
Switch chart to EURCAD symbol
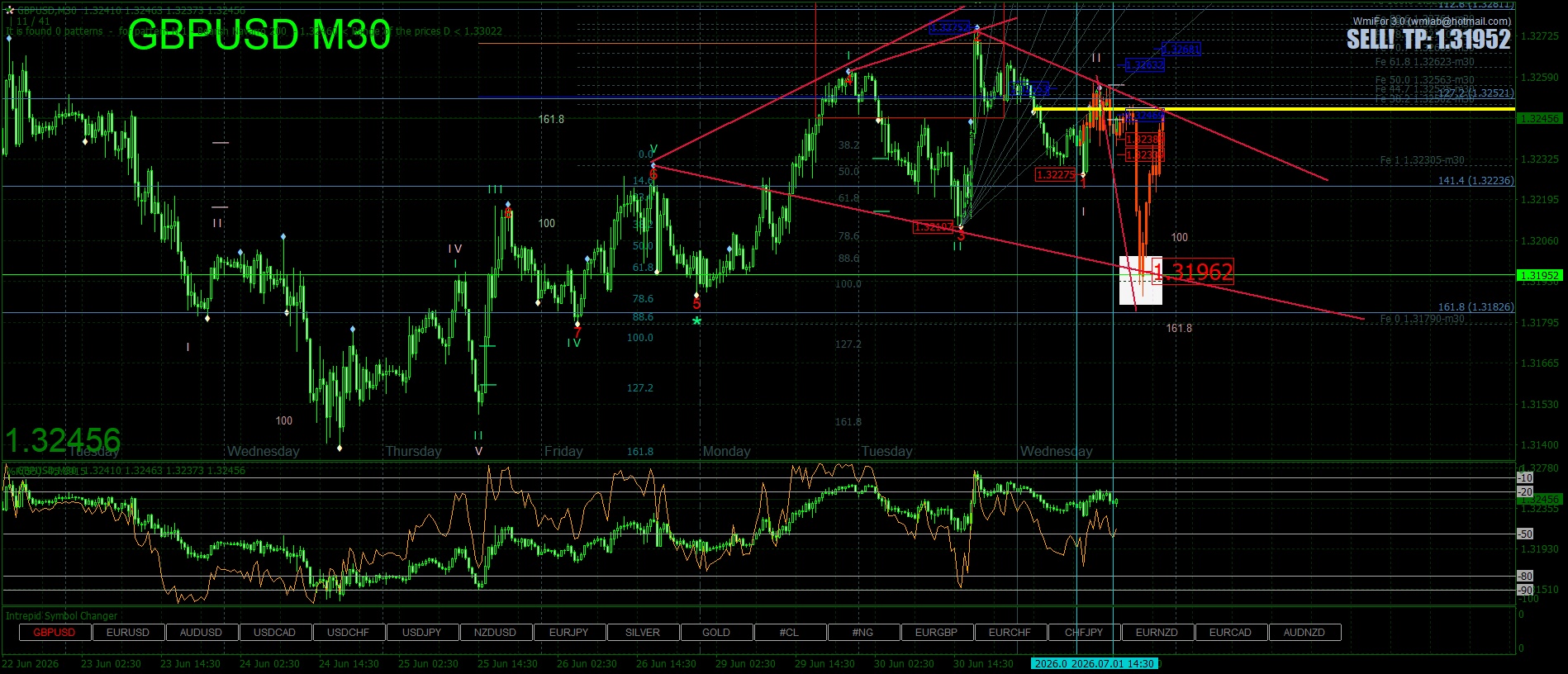point(1230,633)
